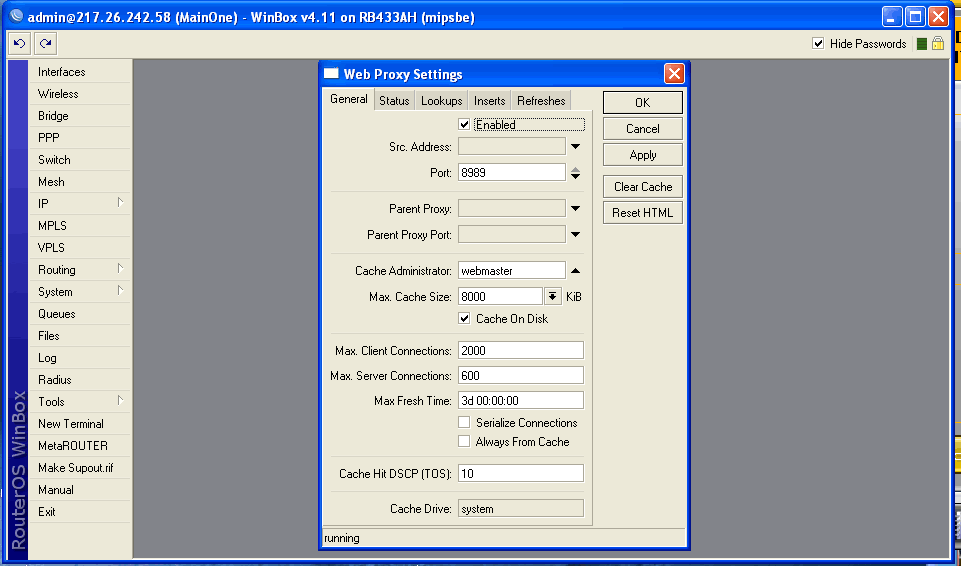
Task: Open the Mesh menu item
Action: 80,182
